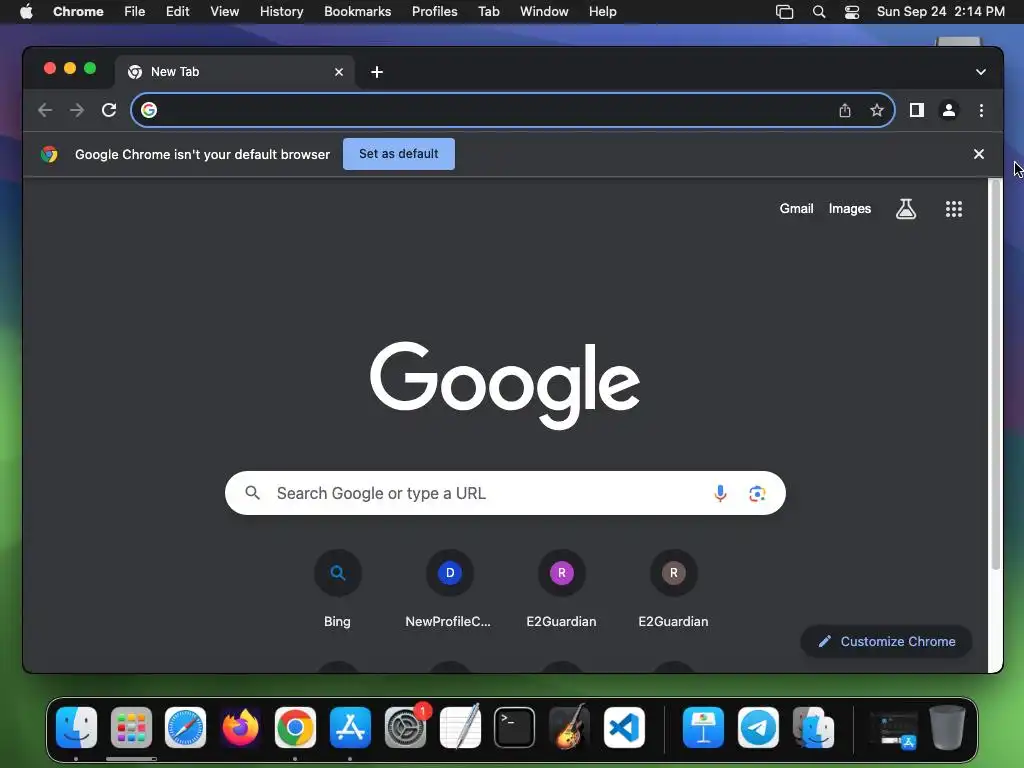Screen dimensions: 1024x768
Task: Open the File menu
Action: [x=135, y=12]
